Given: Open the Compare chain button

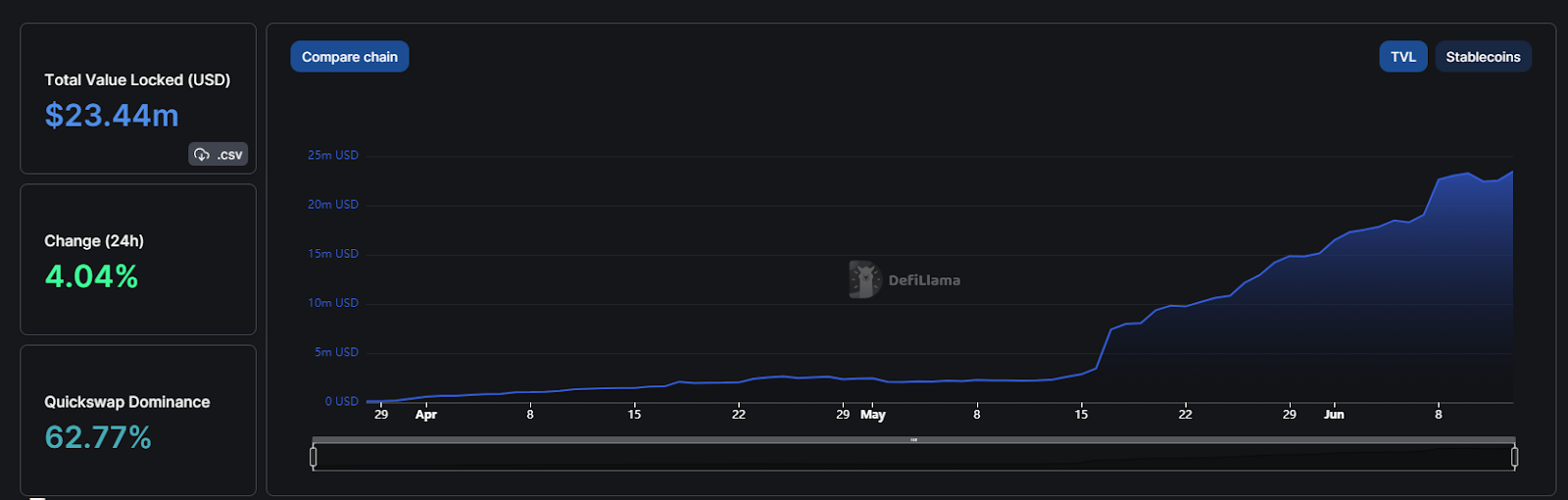Looking at the screenshot, I should pos(350,57).
